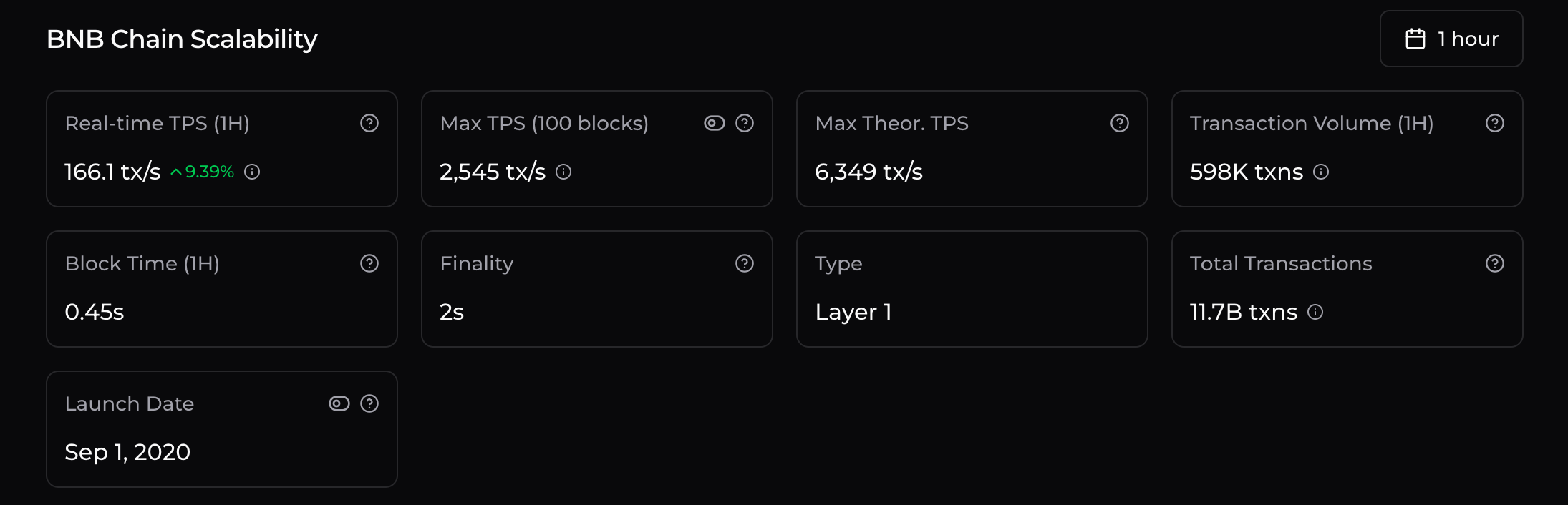Click the Launch Date value Sep 1, 2020
The width and height of the screenshot is (1568, 505).
(x=127, y=452)
